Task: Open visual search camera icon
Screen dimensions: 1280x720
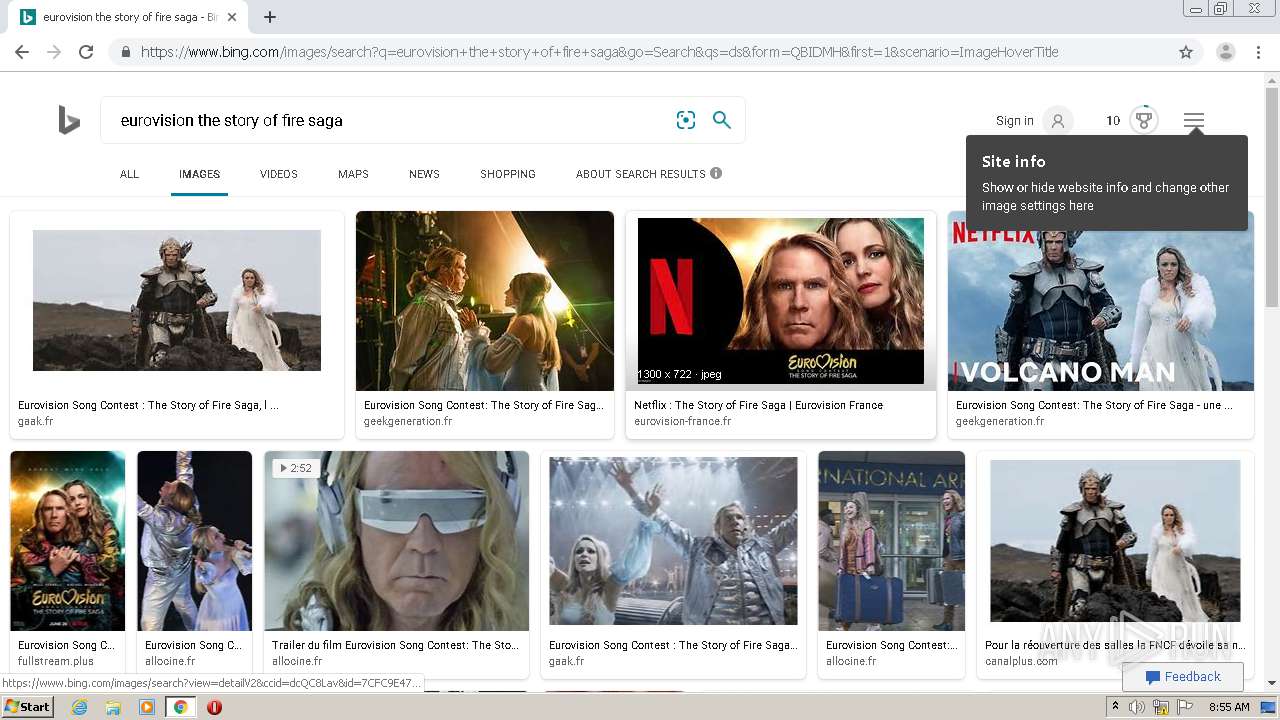Action: pyautogui.click(x=685, y=120)
